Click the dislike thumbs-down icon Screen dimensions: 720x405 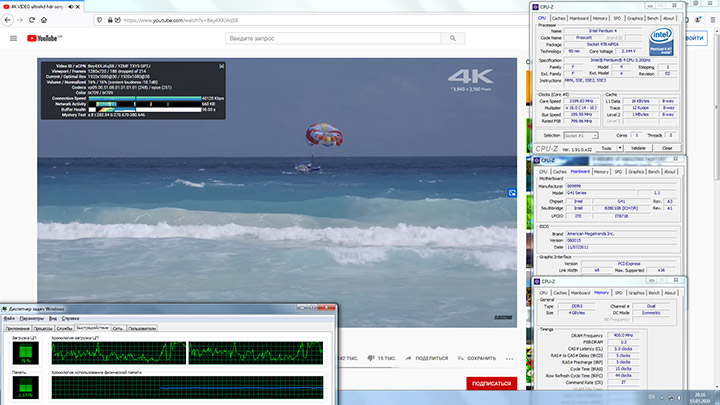tap(371, 358)
